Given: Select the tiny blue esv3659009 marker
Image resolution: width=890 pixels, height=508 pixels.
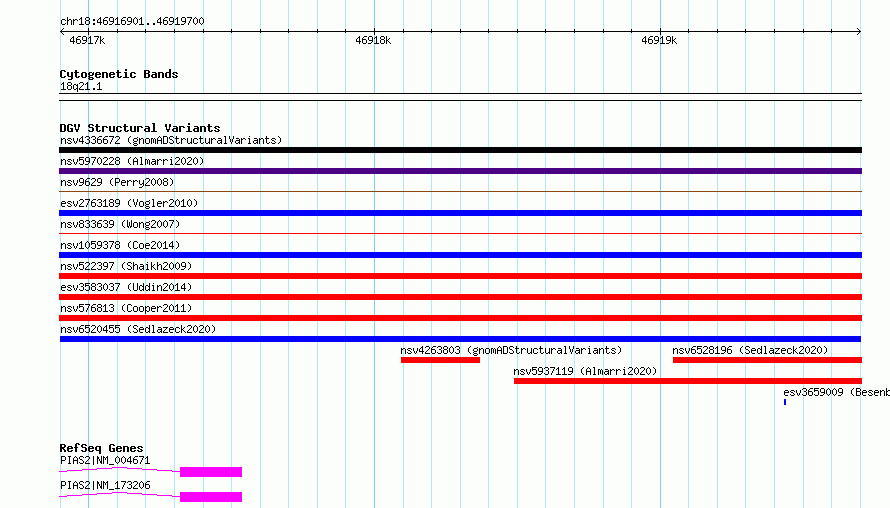Looking at the screenshot, I should point(785,402).
